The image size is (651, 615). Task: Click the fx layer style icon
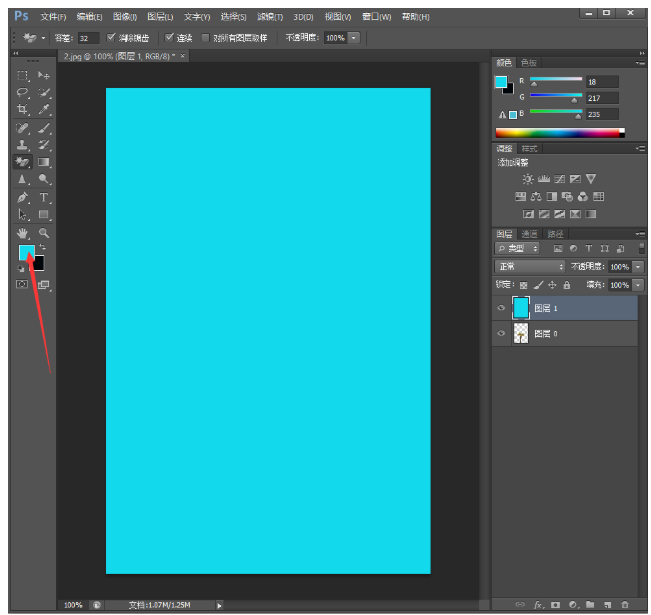click(538, 605)
